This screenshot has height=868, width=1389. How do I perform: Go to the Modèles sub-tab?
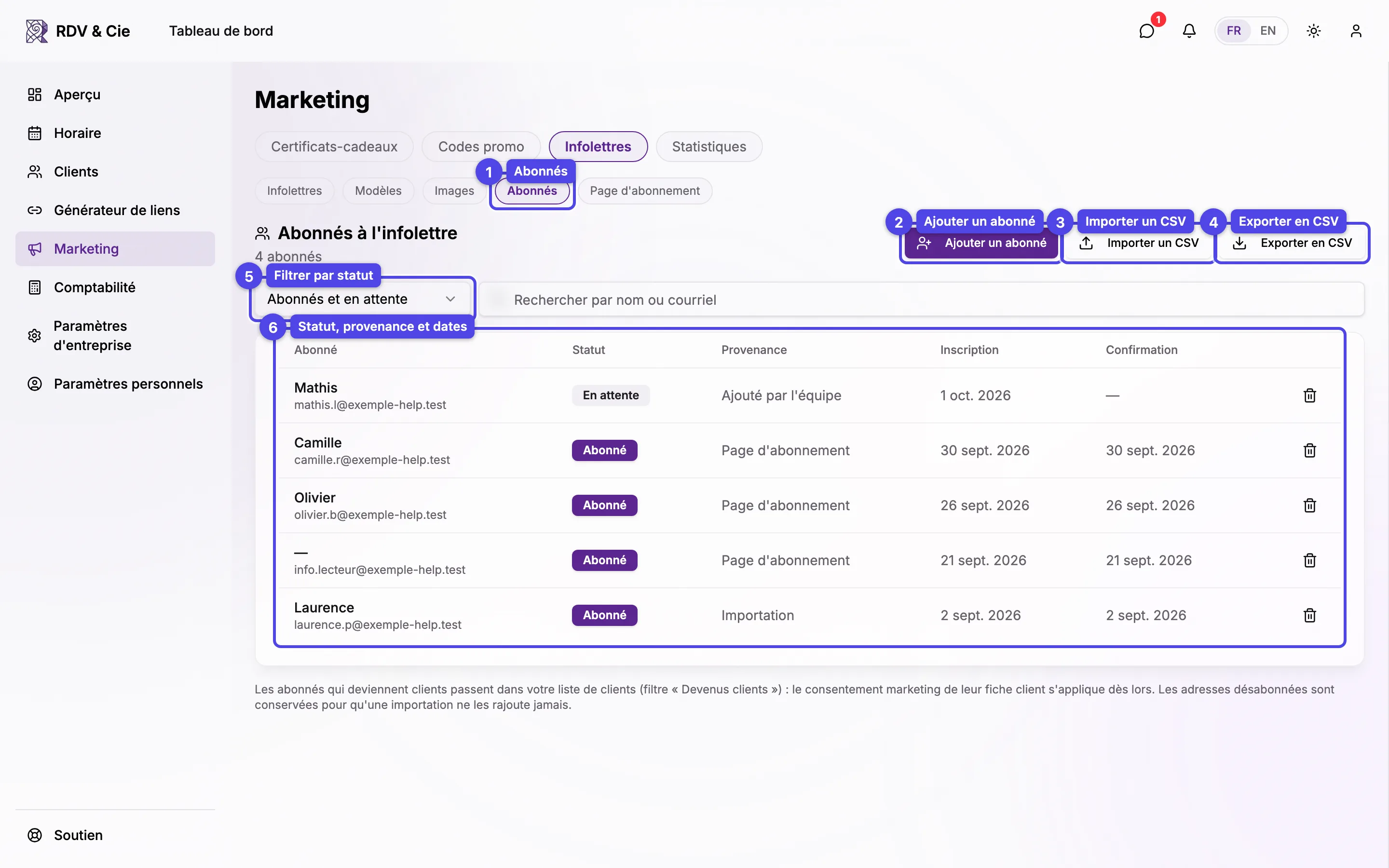point(378,190)
